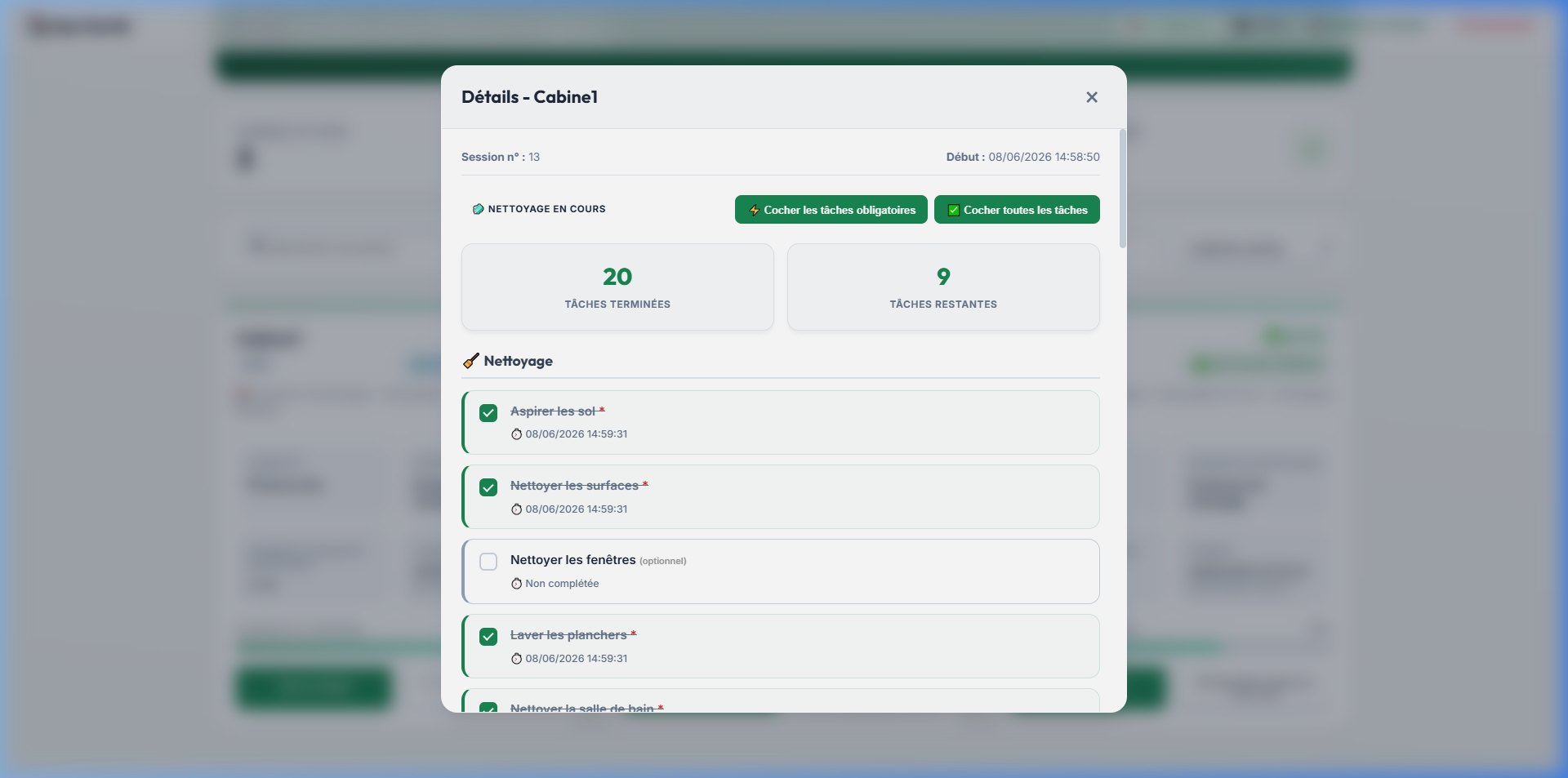Close the Détails - Cabine1 dialog

click(1092, 97)
